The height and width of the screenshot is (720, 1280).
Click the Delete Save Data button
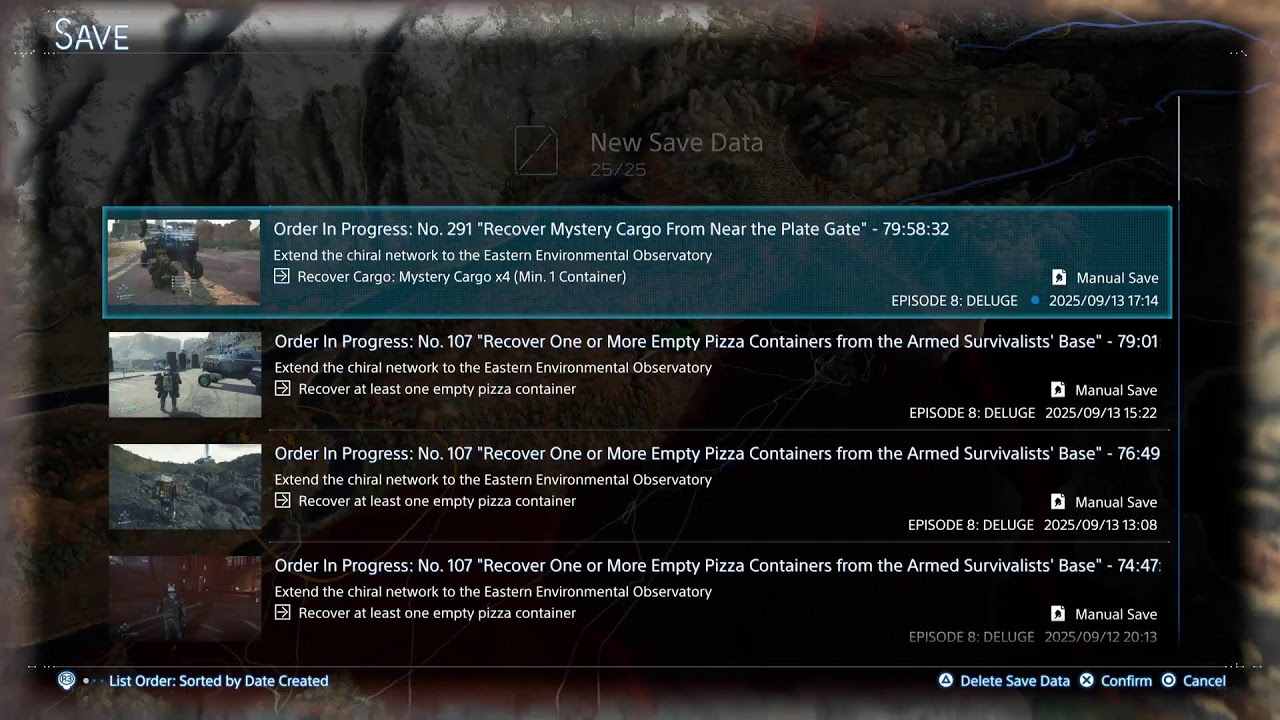click(x=1004, y=680)
